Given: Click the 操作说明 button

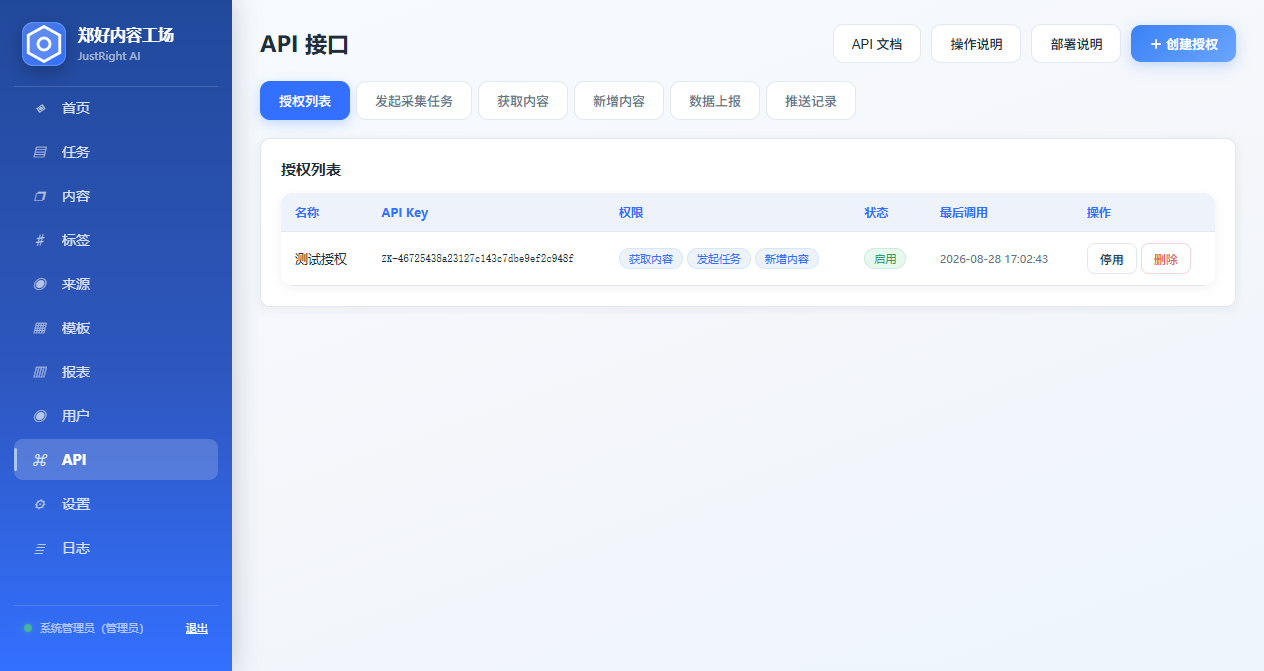Looking at the screenshot, I should [976, 44].
